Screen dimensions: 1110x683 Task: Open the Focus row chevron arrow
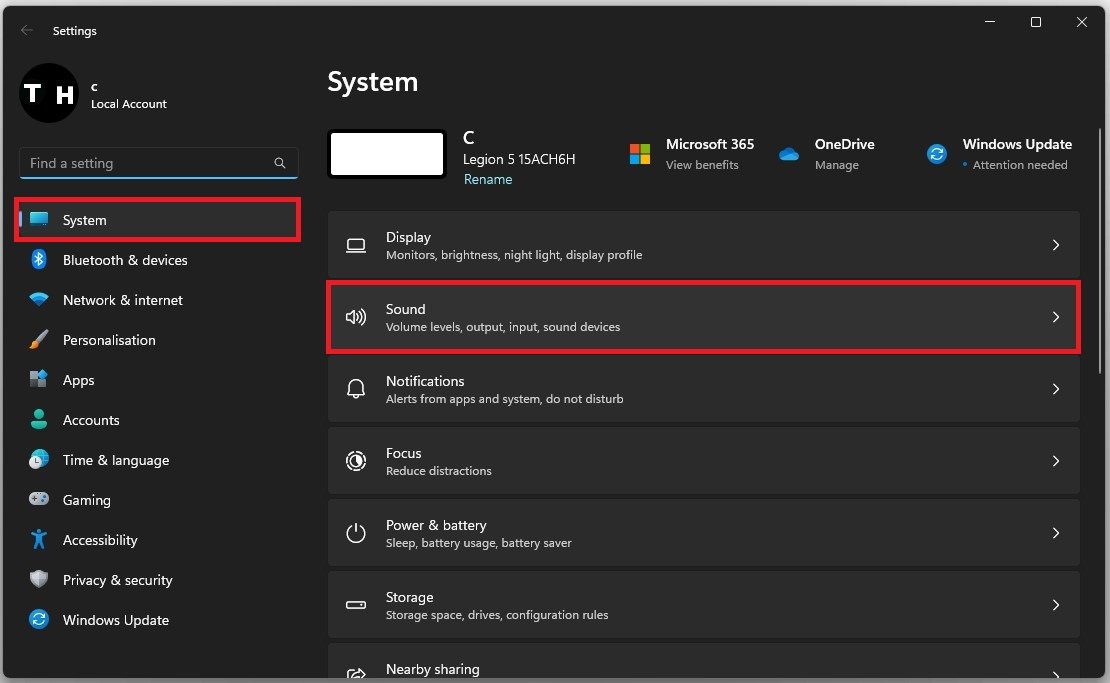coord(1055,461)
